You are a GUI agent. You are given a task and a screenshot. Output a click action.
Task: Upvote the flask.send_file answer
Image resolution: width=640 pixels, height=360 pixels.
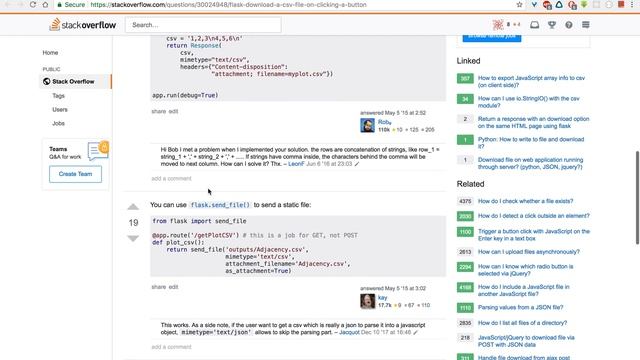point(133,207)
